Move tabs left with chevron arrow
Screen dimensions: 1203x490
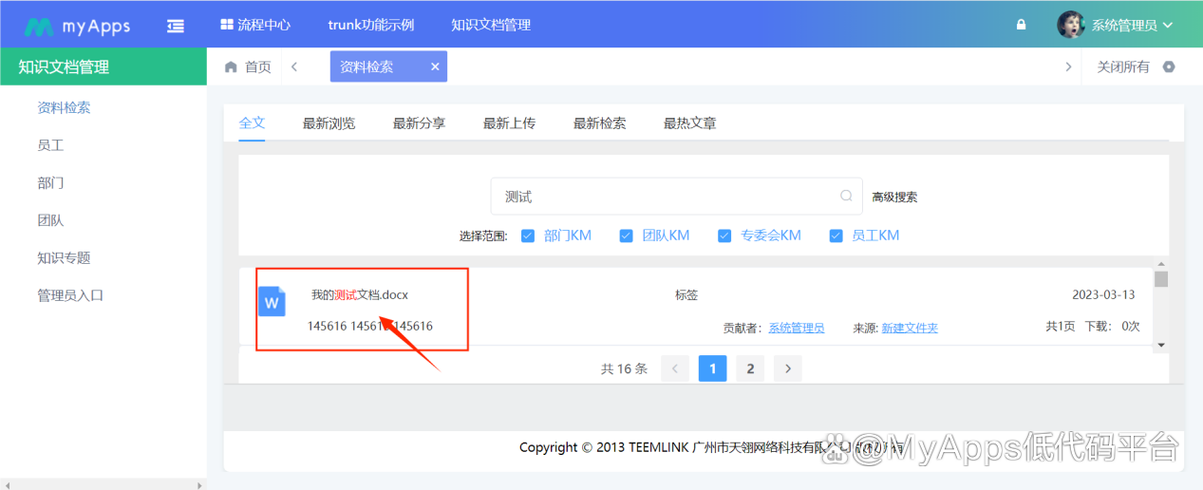tap(294, 67)
